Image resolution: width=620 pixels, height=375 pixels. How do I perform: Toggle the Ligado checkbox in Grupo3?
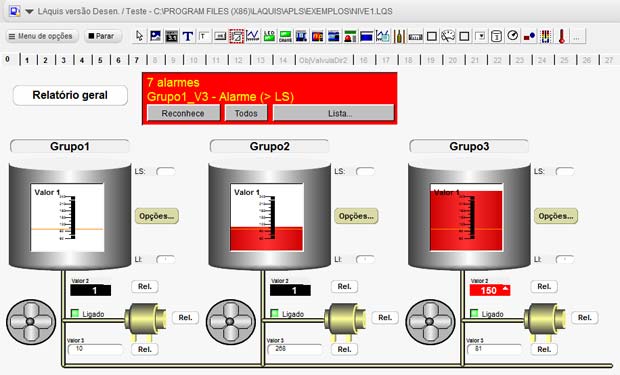474,313
